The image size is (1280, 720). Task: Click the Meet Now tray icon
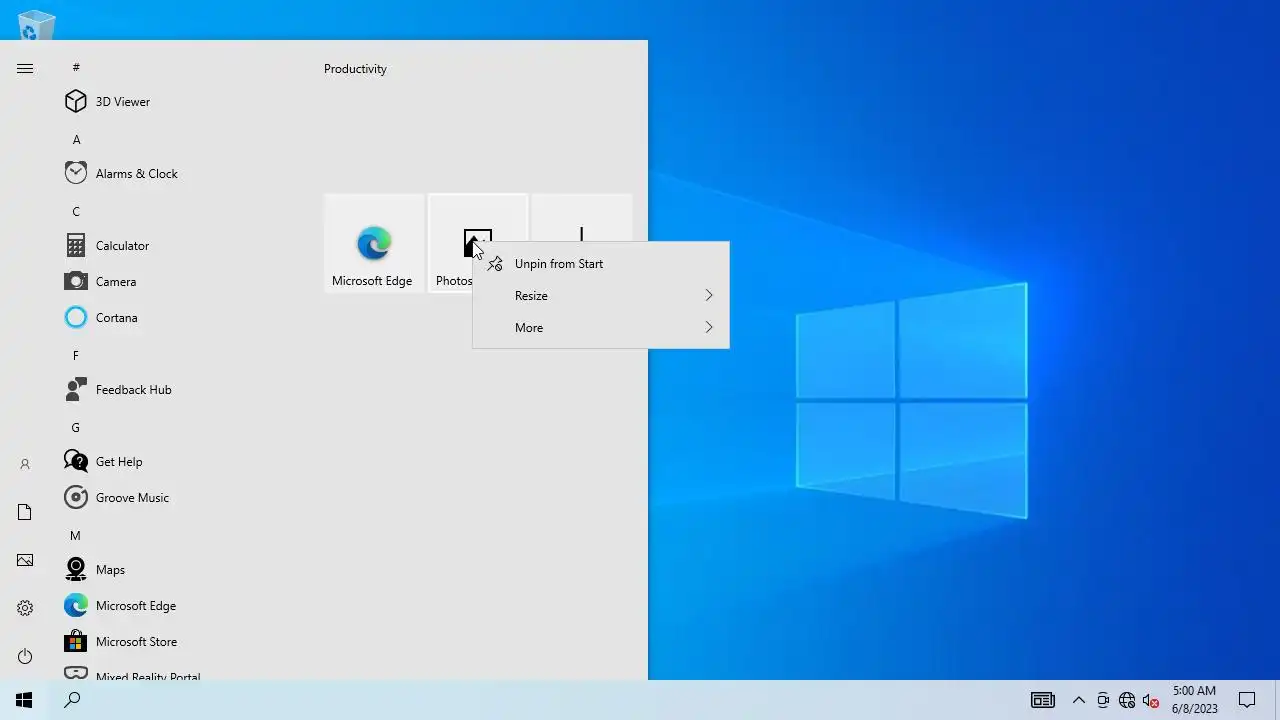pos(1103,700)
